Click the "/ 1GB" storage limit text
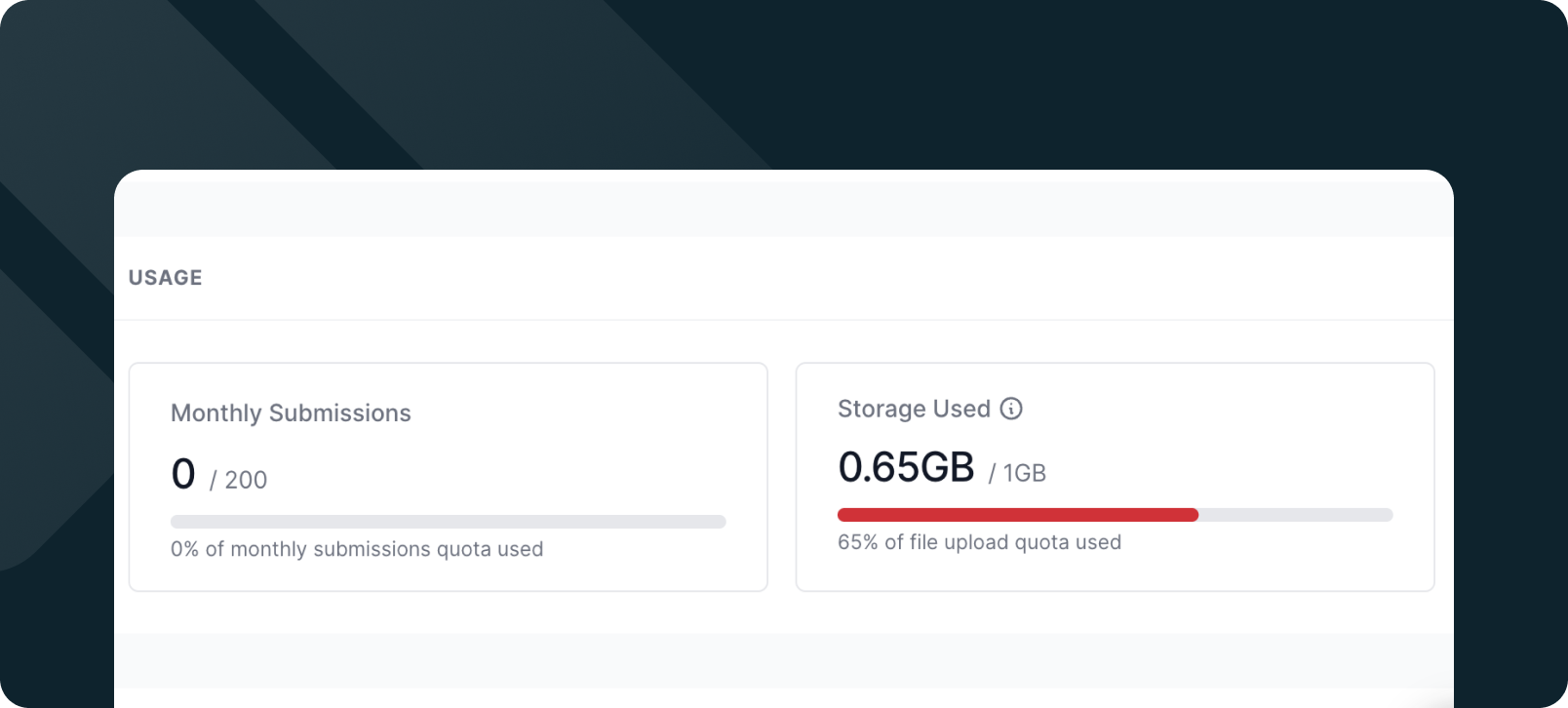Viewport: 1568px width, 708px height. pos(1017,473)
